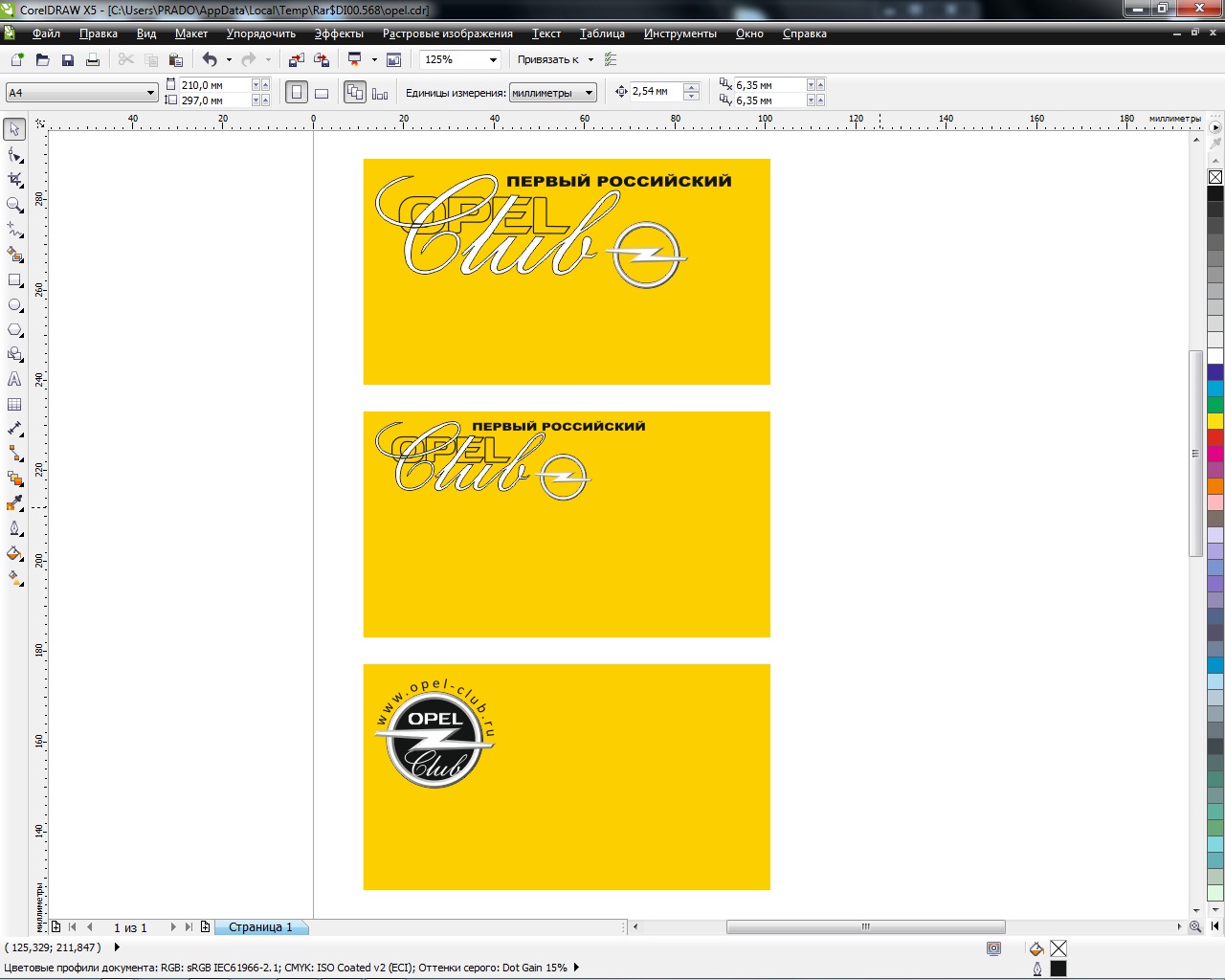This screenshot has height=980, width=1225.
Task: Open the Вид menu
Action: [146, 33]
